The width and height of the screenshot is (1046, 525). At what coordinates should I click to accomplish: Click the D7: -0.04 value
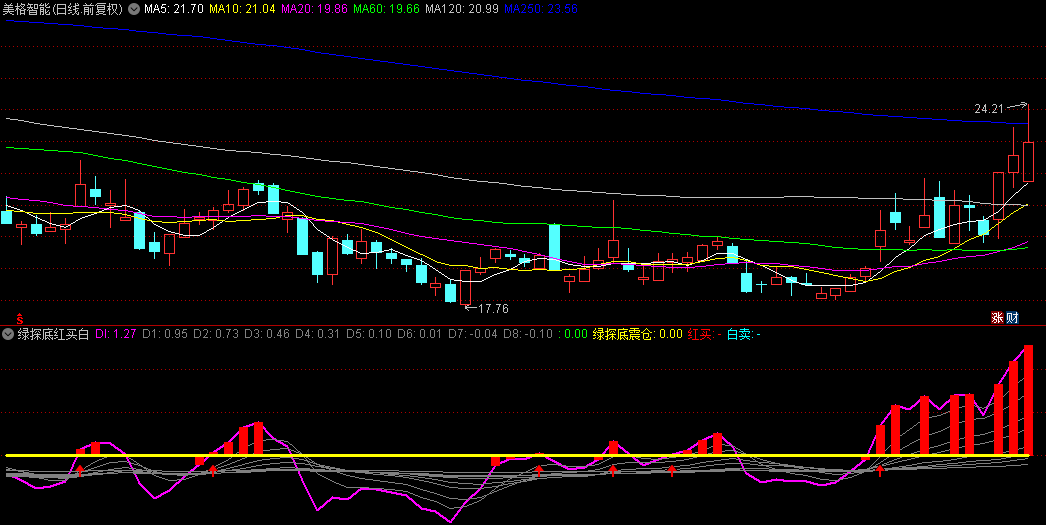click(x=473, y=334)
